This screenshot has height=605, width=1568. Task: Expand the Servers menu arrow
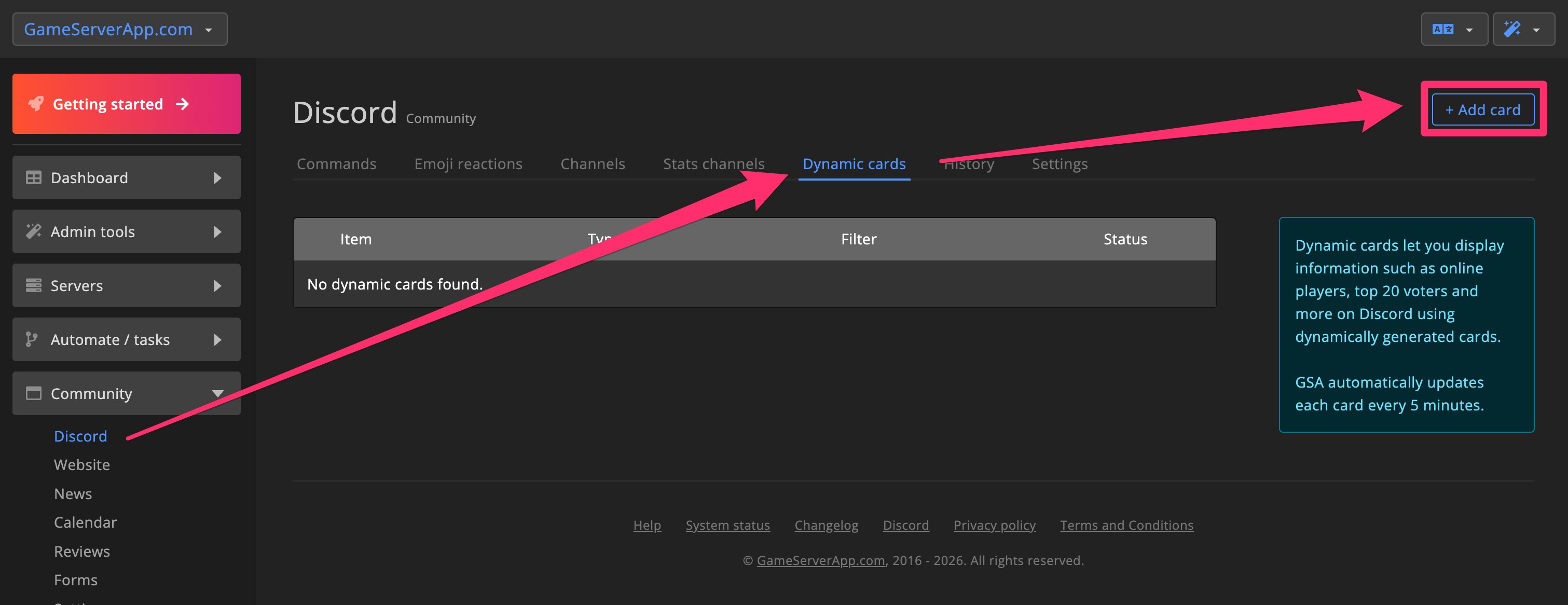217,285
